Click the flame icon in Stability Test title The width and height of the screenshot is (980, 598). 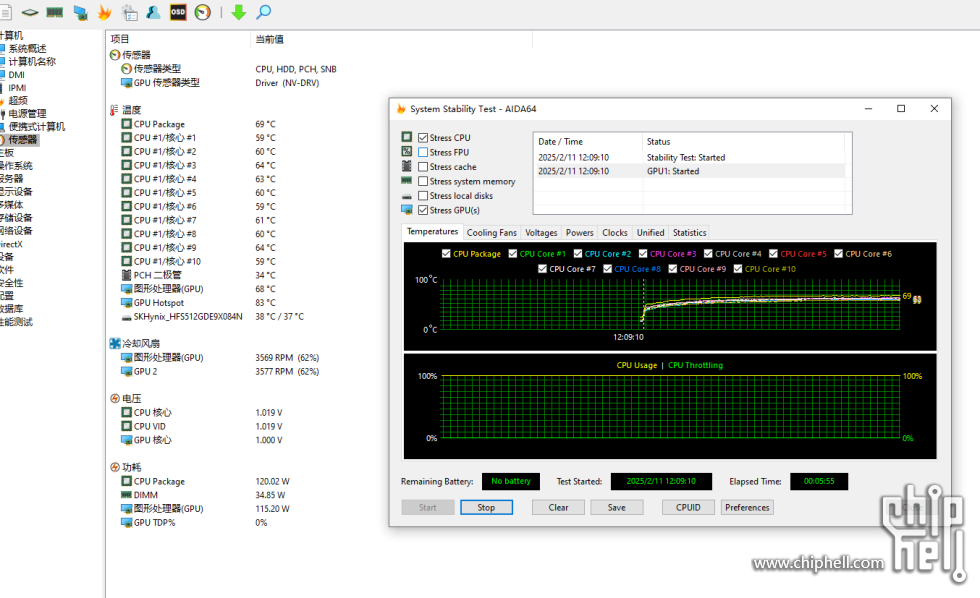click(401, 109)
